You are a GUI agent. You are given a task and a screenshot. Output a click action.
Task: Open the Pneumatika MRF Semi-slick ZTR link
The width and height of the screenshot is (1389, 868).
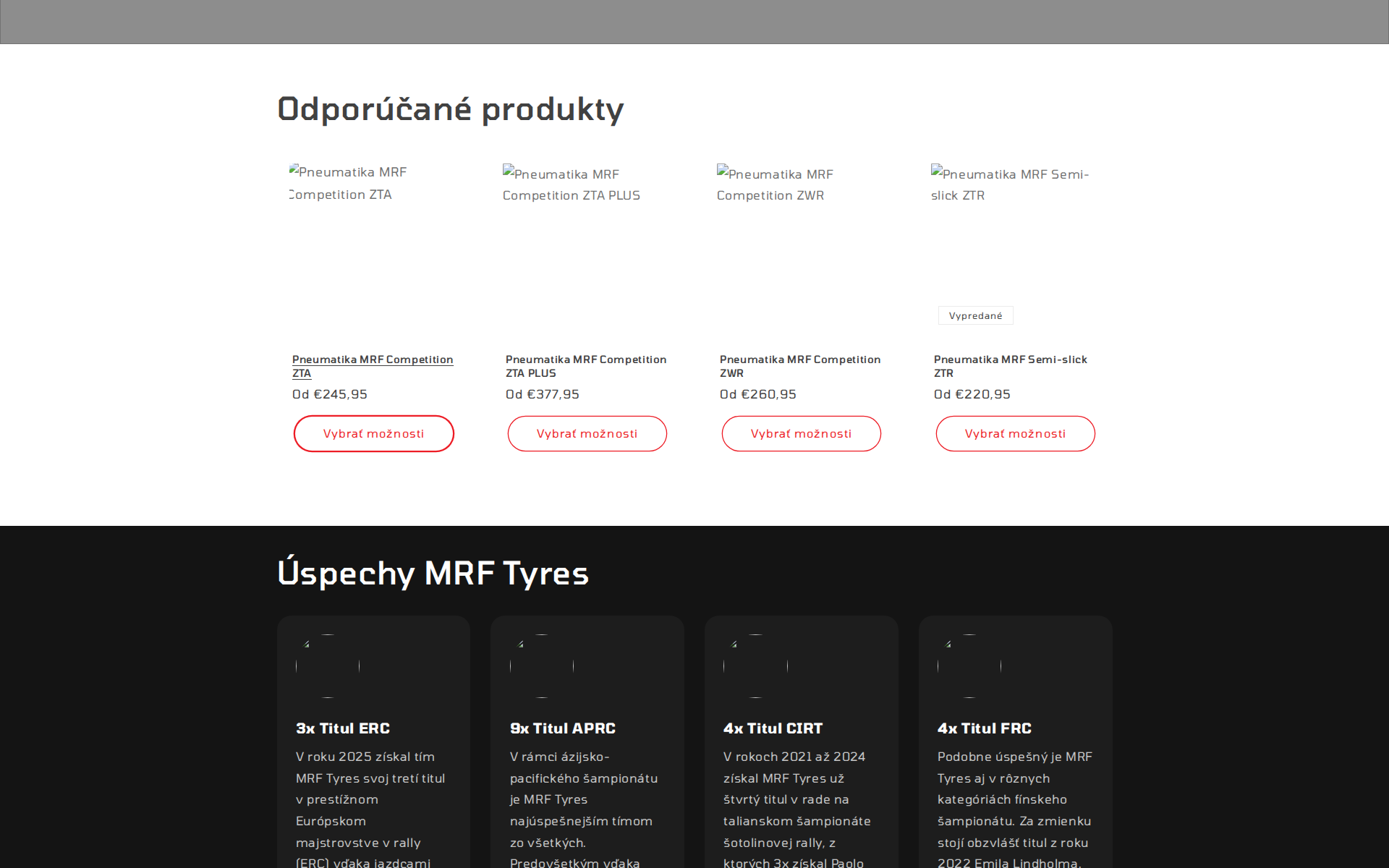(1010, 366)
